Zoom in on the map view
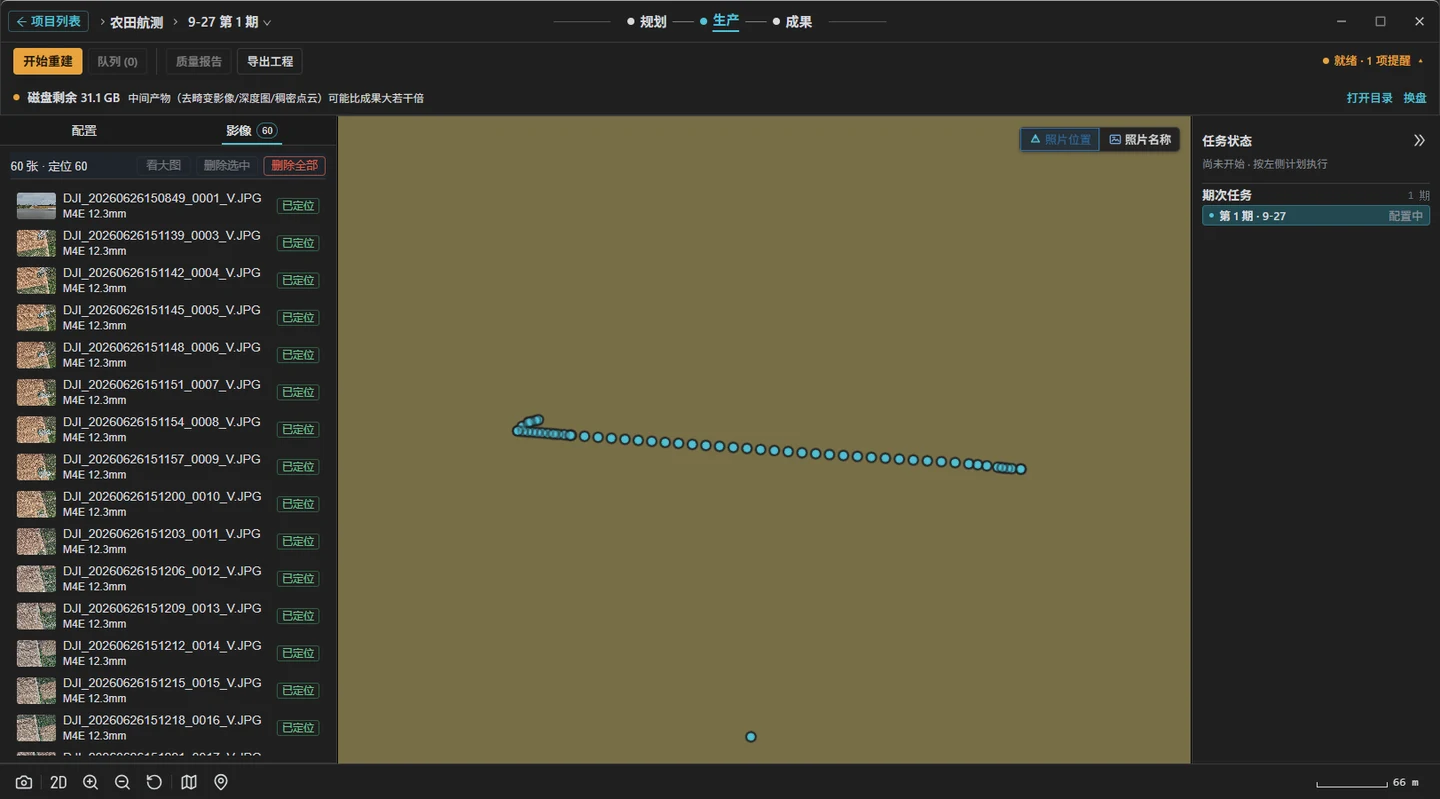1440x799 pixels. (x=90, y=782)
